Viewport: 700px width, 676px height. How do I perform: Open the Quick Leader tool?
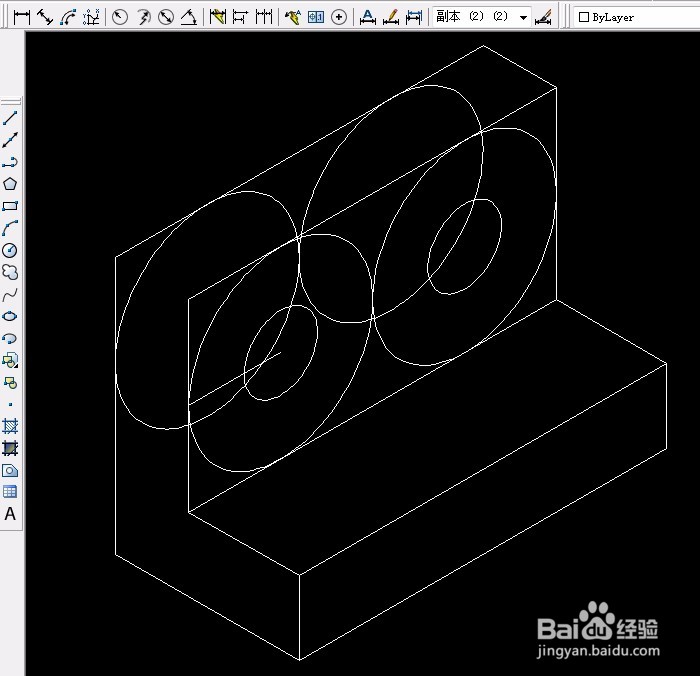pyautogui.click(x=292, y=17)
